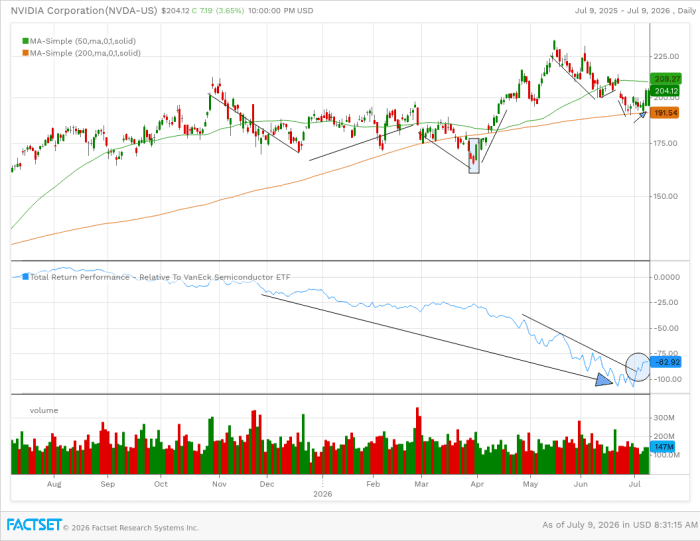Select the MA-Simple (50,ma,0,1,solid) legend label
The height and width of the screenshot is (541, 700).
click(83, 41)
